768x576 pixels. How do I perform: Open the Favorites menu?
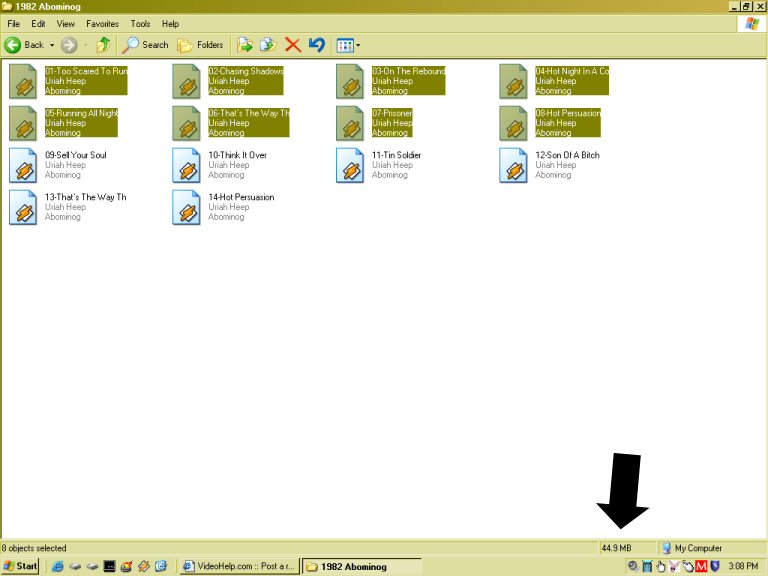102,24
